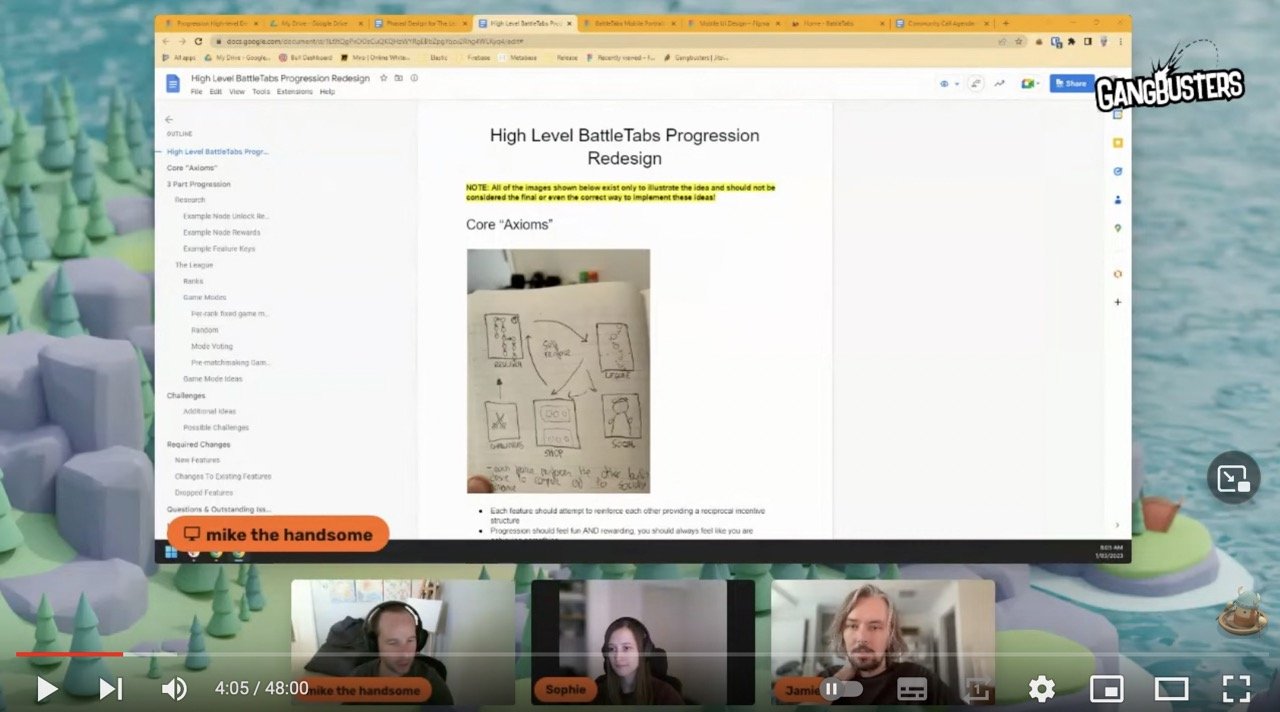1280x712 pixels.
Task: Select Random in the outline
Action: pos(204,330)
